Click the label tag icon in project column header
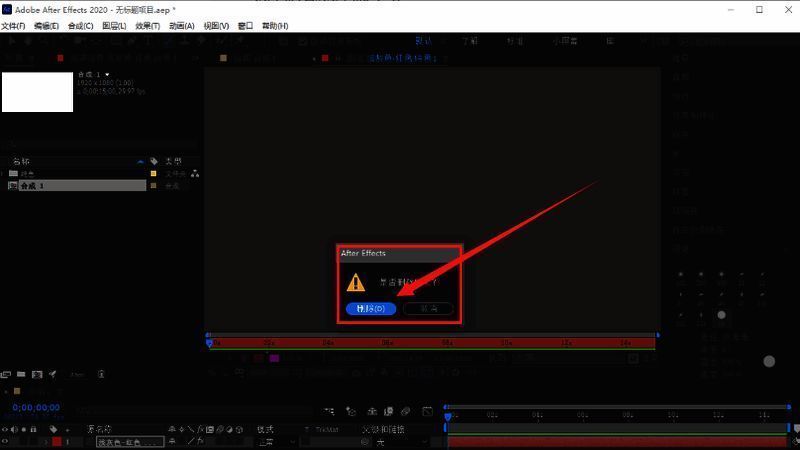This screenshot has height=450, width=800. pos(153,161)
